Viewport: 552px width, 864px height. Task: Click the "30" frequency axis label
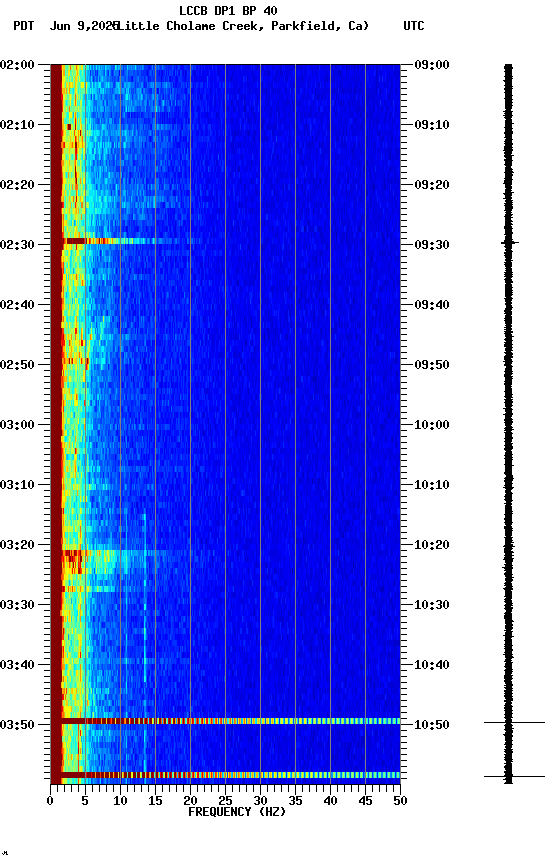click(x=260, y=801)
